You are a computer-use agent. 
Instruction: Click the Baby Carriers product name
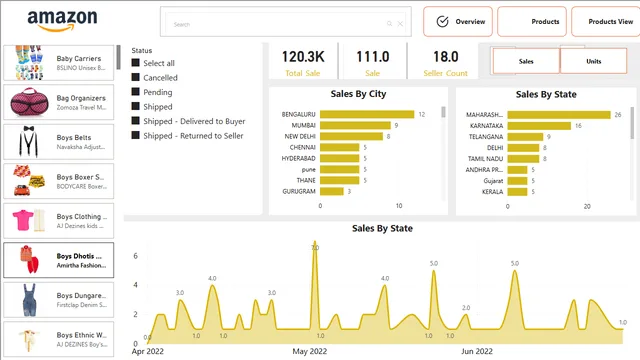[79, 58]
